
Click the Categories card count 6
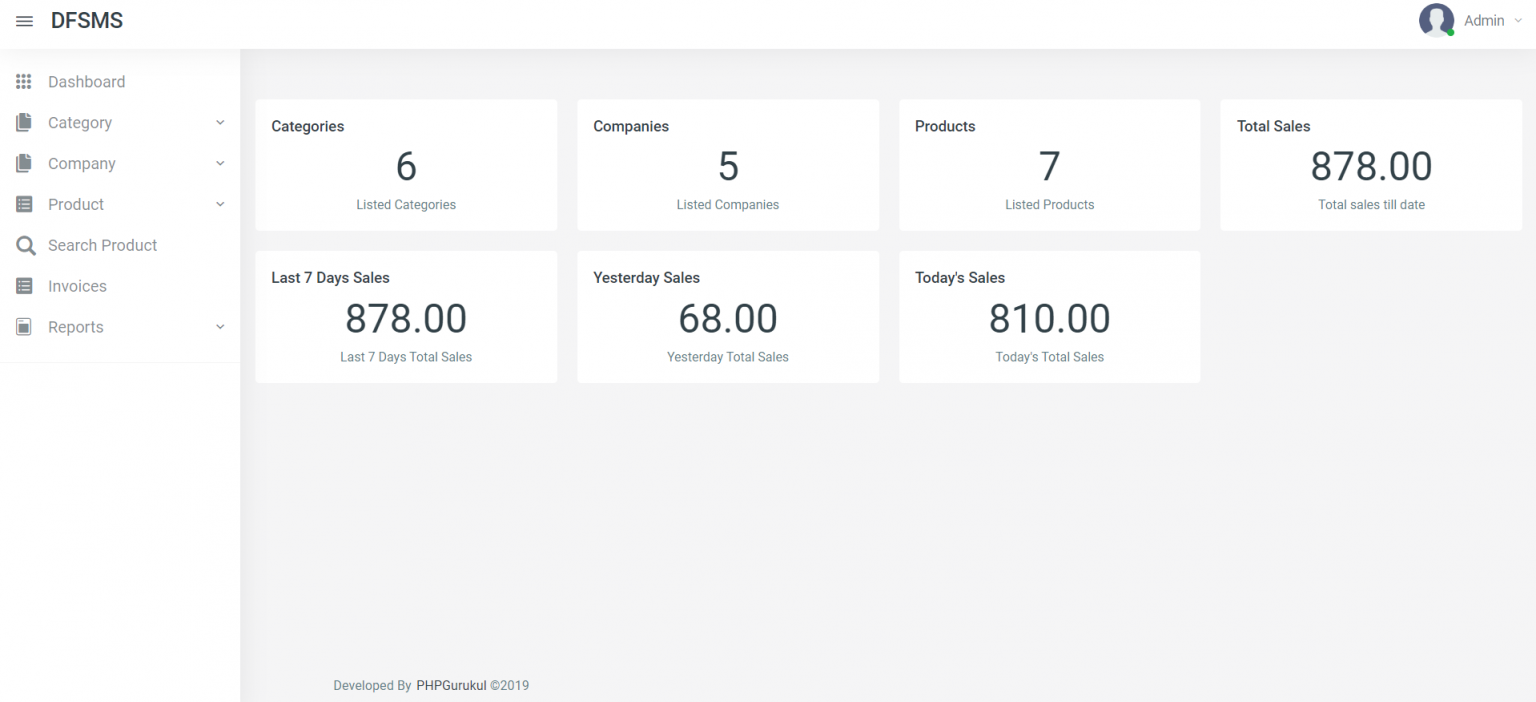tap(406, 166)
